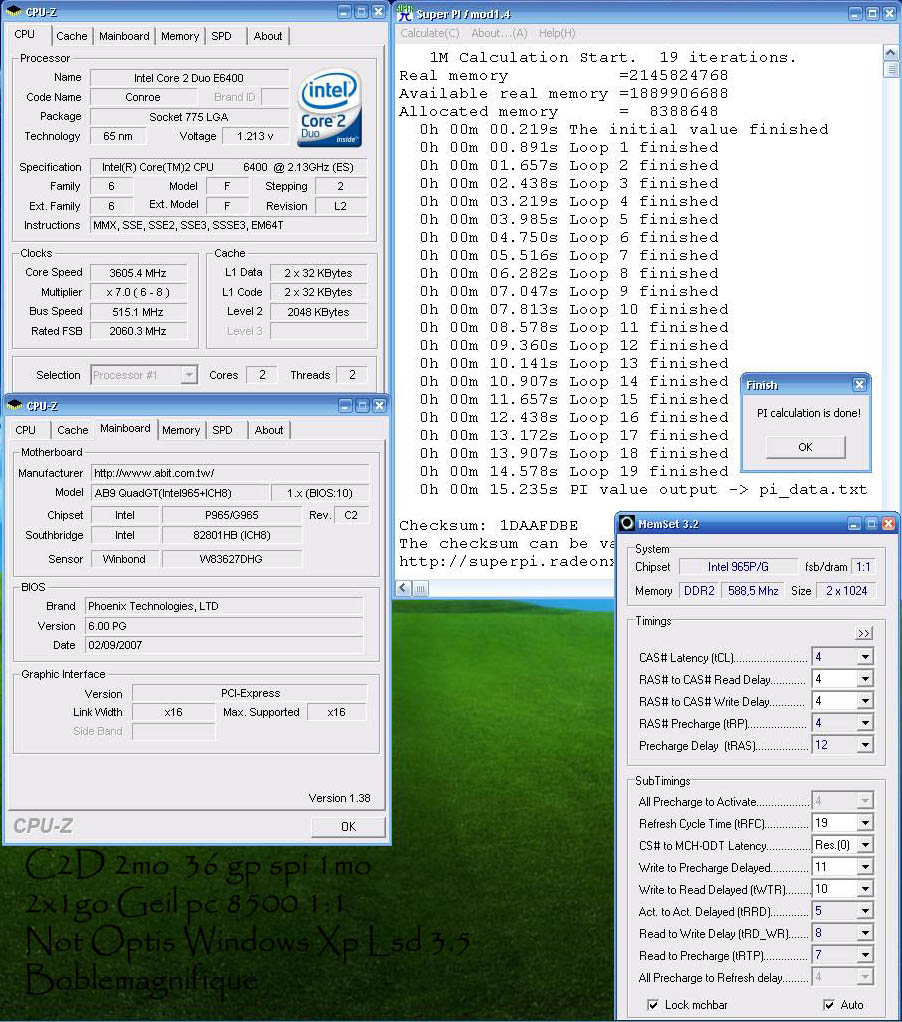This screenshot has height=1022, width=902.
Task: Open the Read to Precharge (tRTP) dropdown
Action: click(865, 956)
